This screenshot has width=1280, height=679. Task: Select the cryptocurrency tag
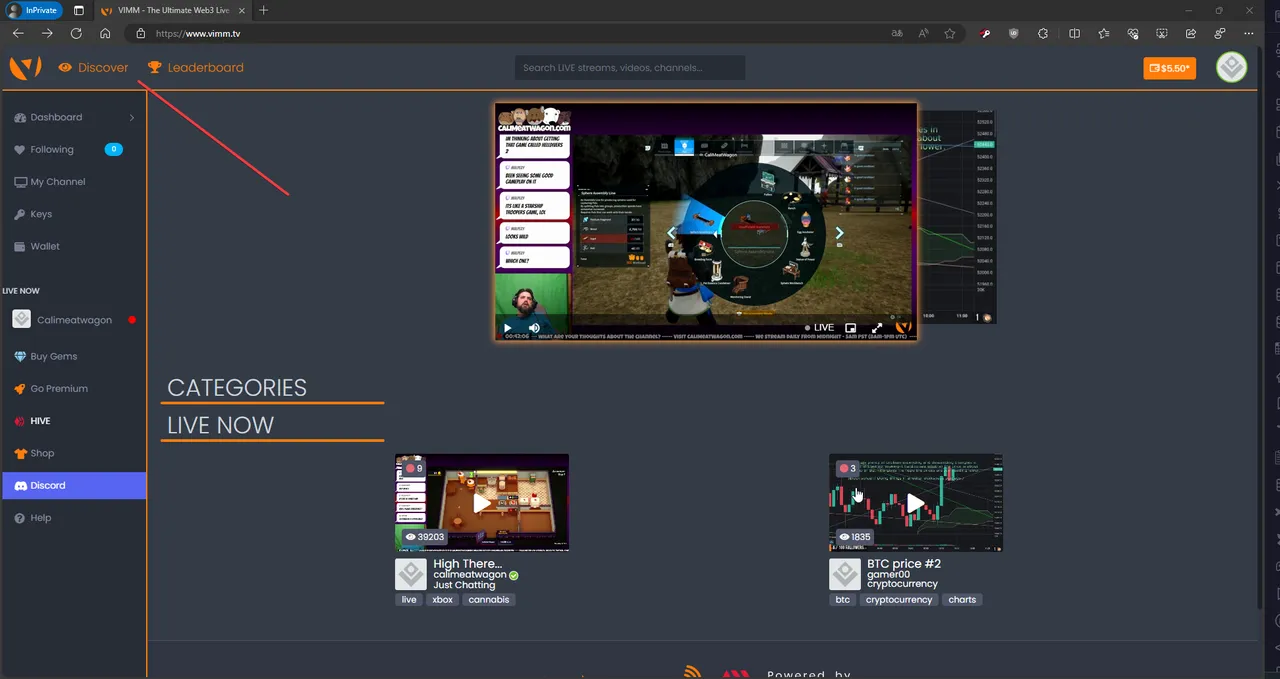(x=899, y=600)
